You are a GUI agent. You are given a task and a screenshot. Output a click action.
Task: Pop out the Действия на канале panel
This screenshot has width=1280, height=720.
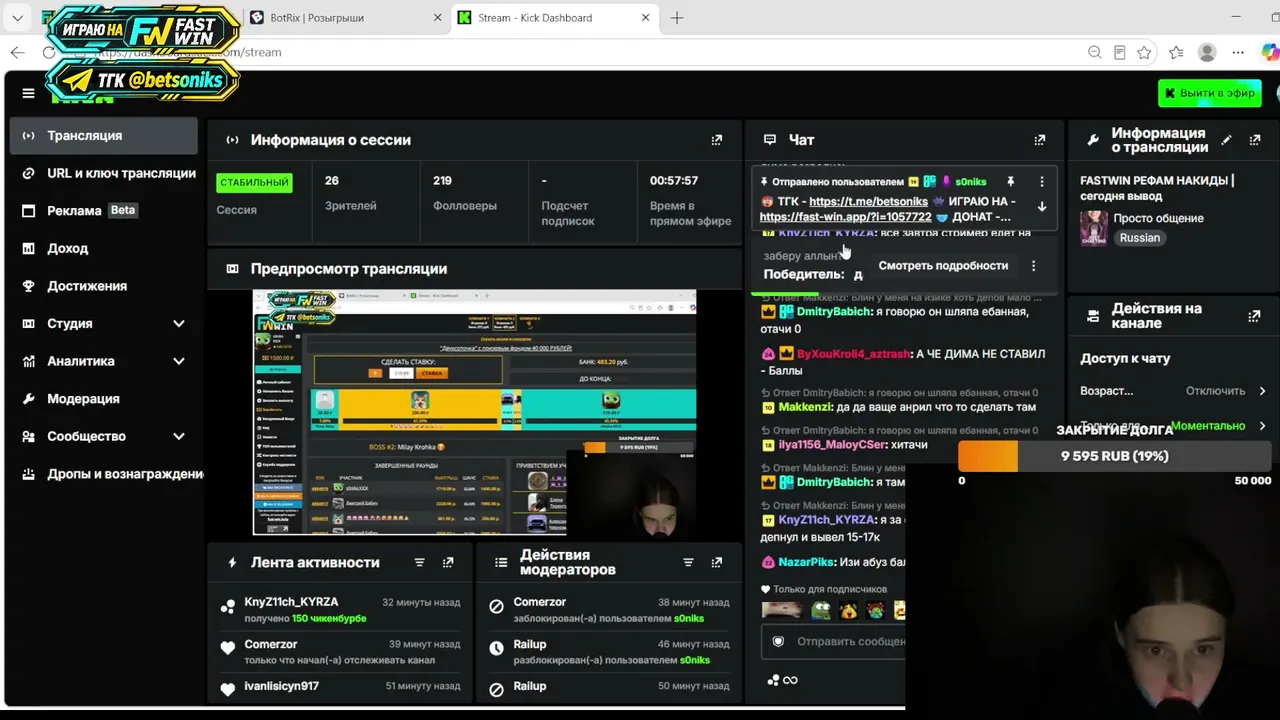(1255, 316)
